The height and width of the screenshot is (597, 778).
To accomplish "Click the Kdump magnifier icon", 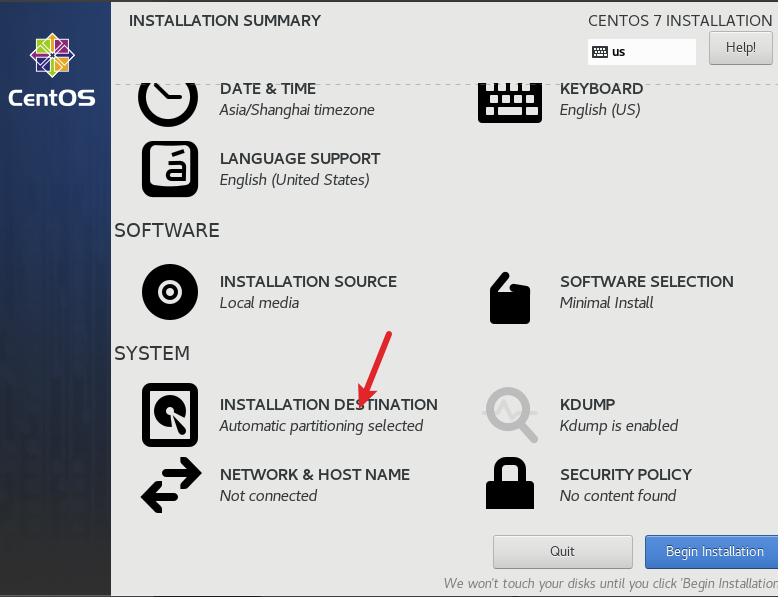I will (510, 415).
